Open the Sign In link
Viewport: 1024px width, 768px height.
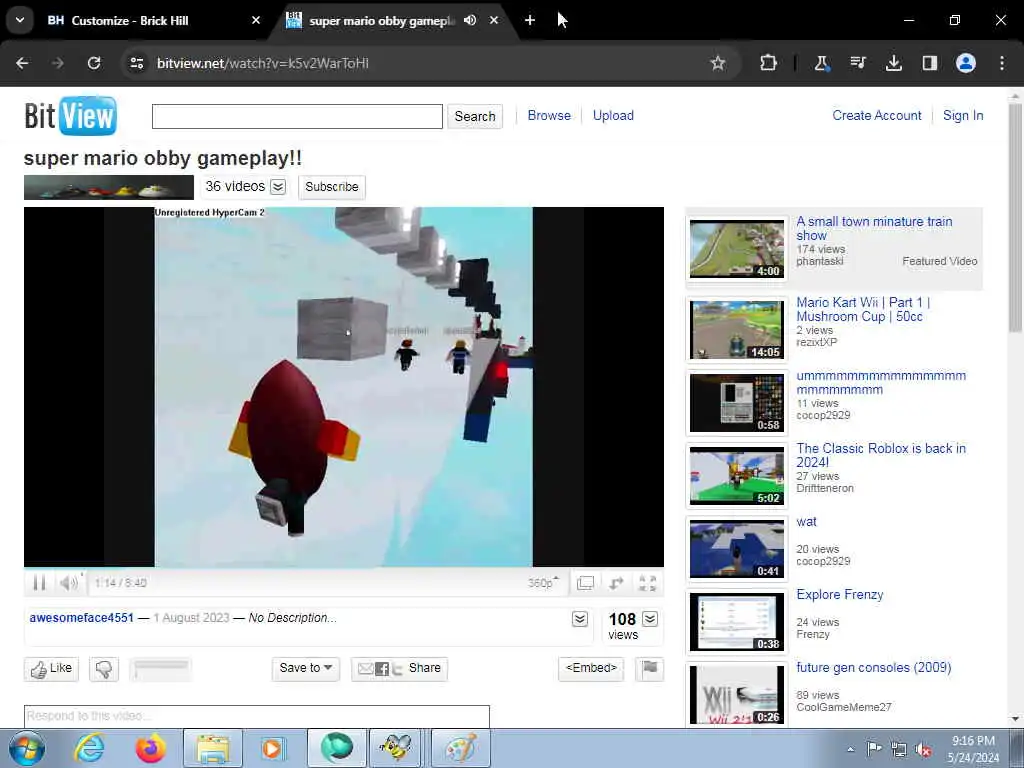(963, 116)
